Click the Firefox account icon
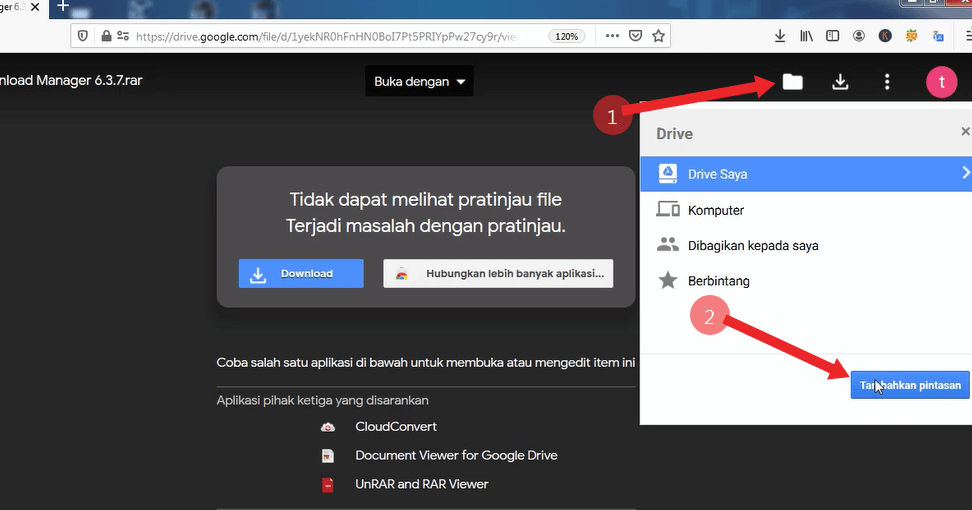972x510 pixels. click(859, 36)
